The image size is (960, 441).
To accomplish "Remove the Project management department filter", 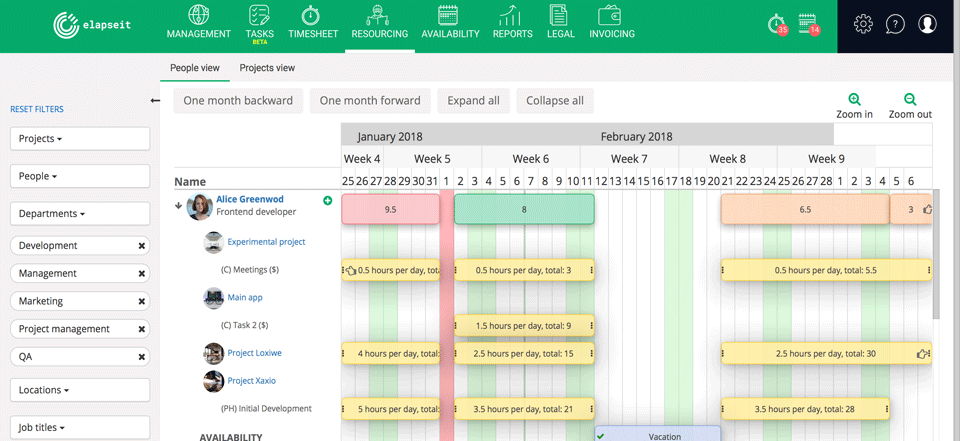I will tap(141, 329).
